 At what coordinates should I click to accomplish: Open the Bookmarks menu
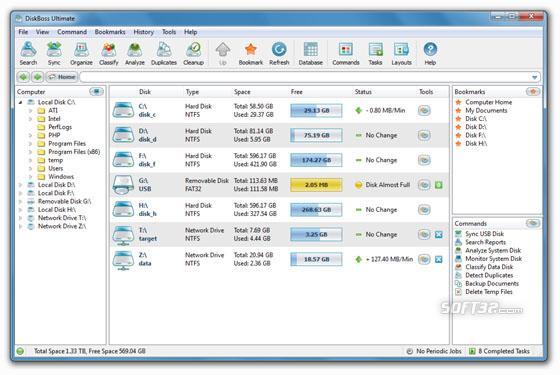click(x=110, y=32)
